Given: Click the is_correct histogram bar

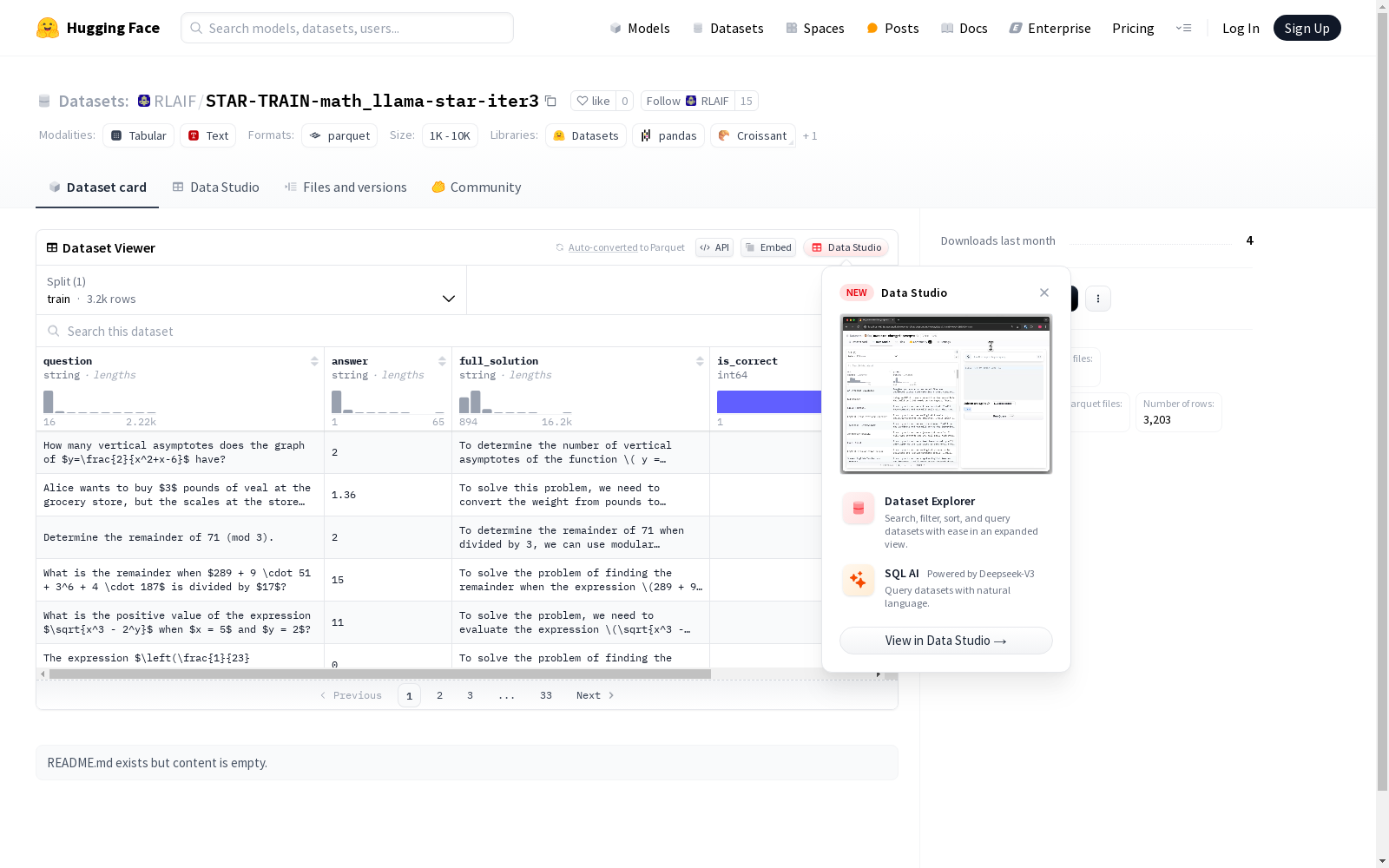Looking at the screenshot, I should 769,402.
